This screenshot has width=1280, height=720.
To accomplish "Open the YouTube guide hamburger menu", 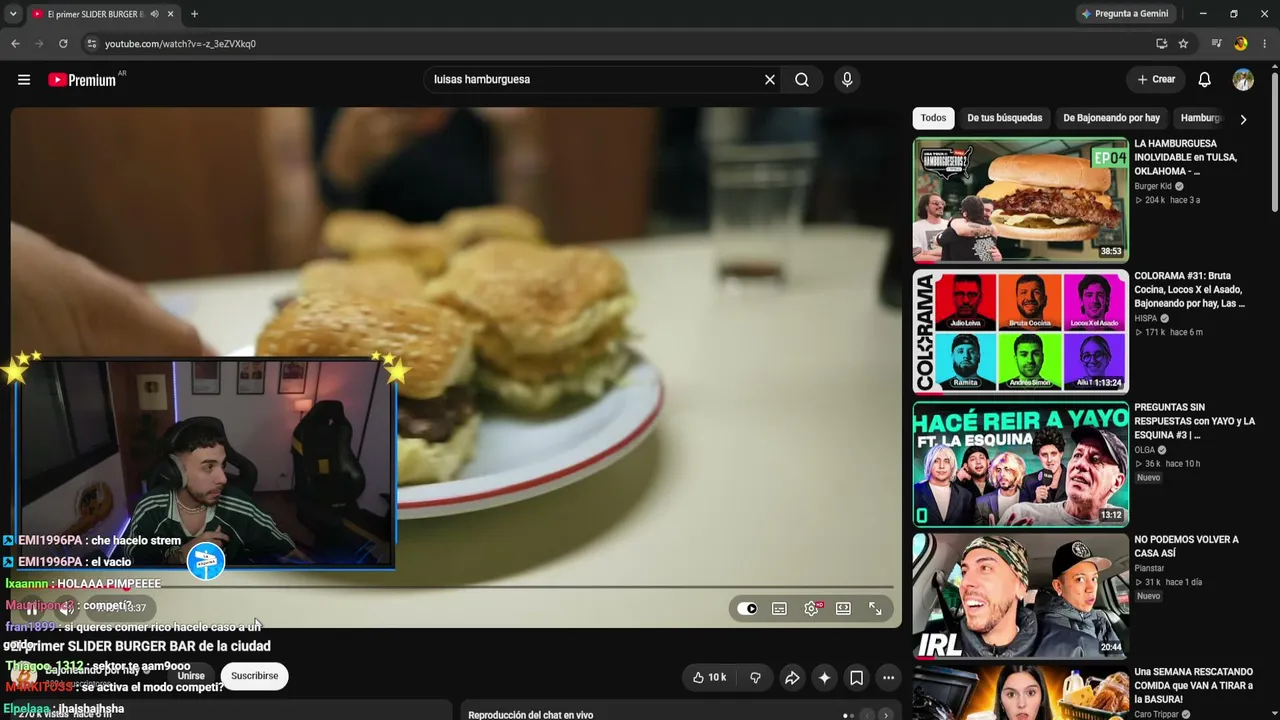I will (x=24, y=80).
